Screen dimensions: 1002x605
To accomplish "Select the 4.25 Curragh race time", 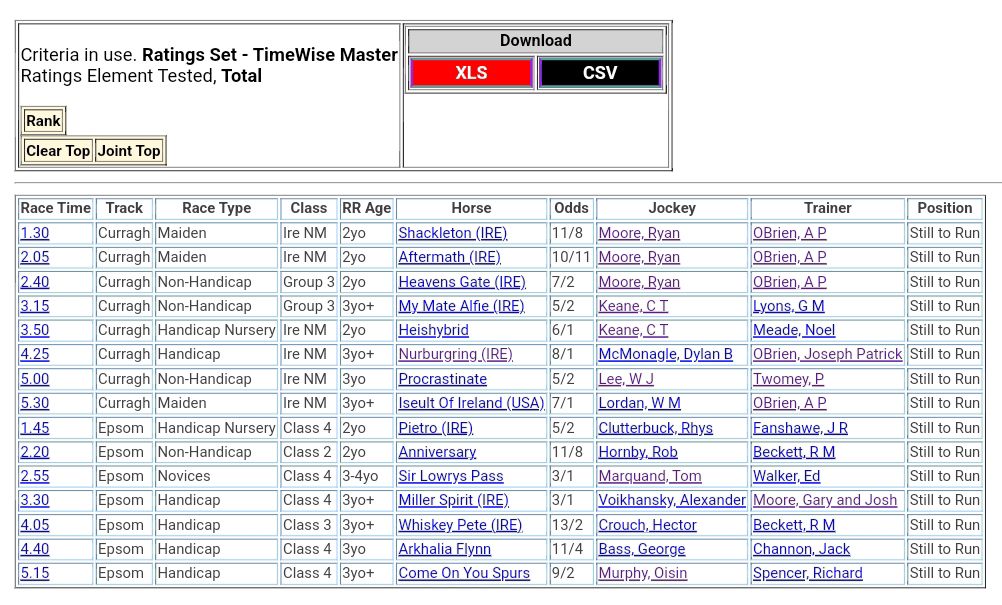I will click(34, 354).
